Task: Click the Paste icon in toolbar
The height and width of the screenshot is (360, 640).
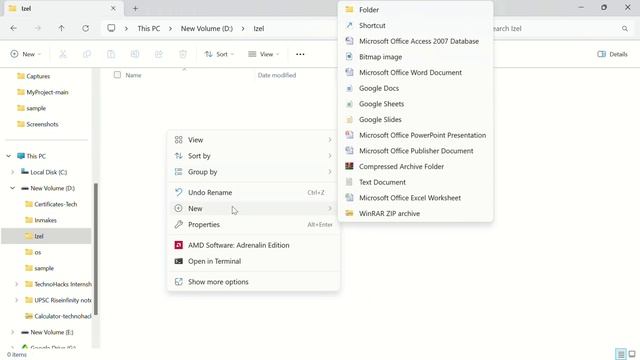Action: tap(111, 54)
